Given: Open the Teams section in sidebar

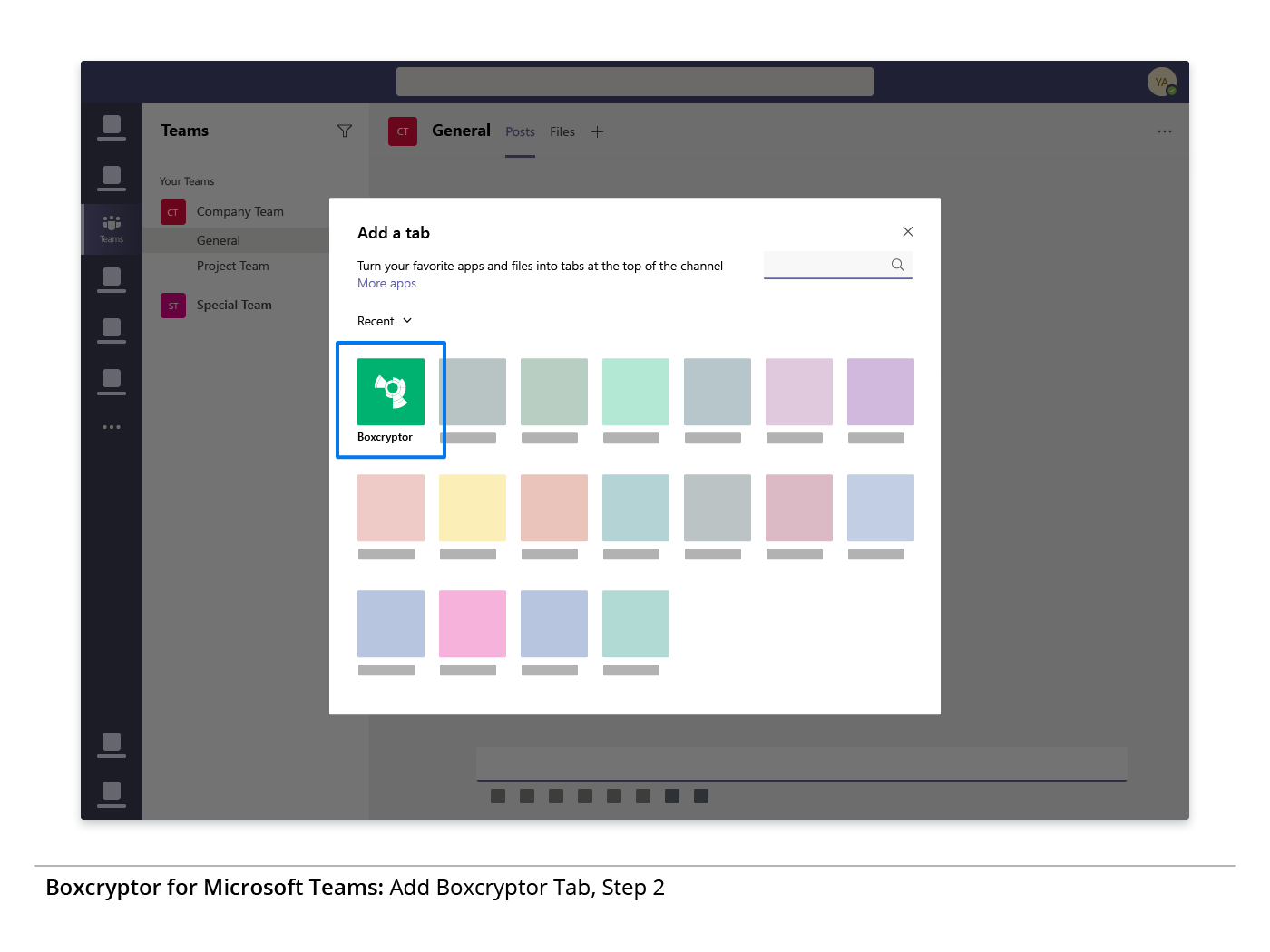Looking at the screenshot, I should point(112,228).
